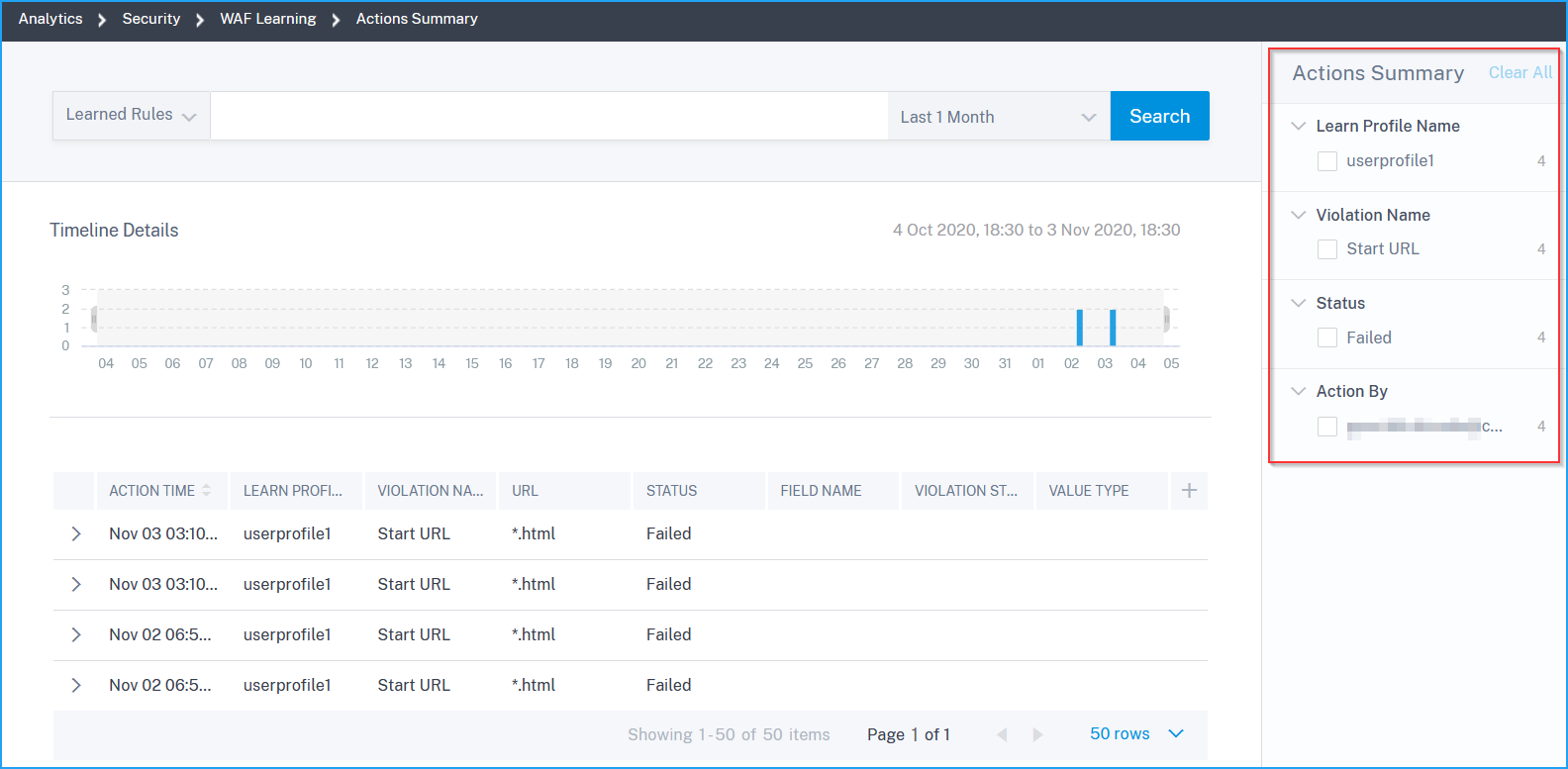Collapse the Status filter section chevron
1568x769 pixels.
point(1299,303)
